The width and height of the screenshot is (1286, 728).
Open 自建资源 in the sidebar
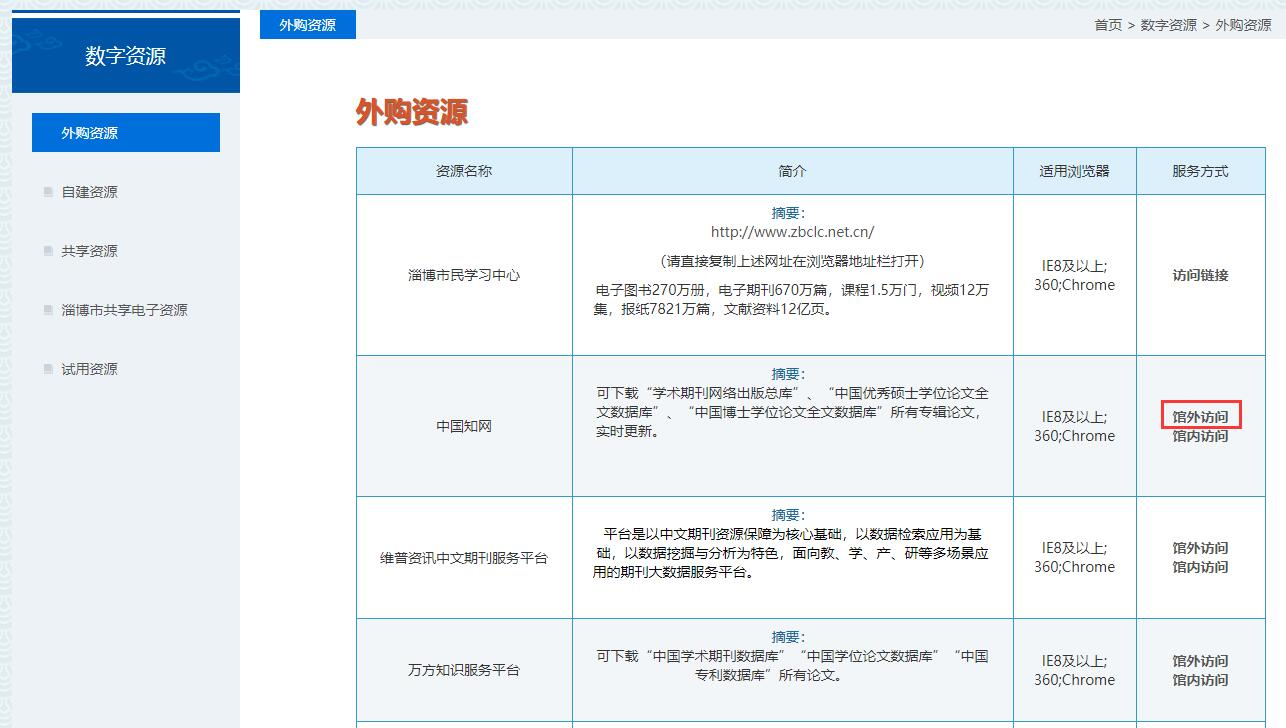click(90, 192)
